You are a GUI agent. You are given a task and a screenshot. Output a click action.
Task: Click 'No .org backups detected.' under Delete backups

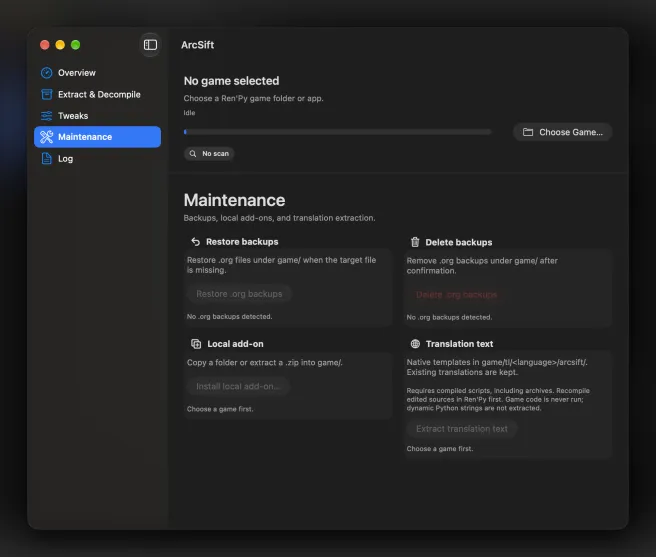pos(449,317)
